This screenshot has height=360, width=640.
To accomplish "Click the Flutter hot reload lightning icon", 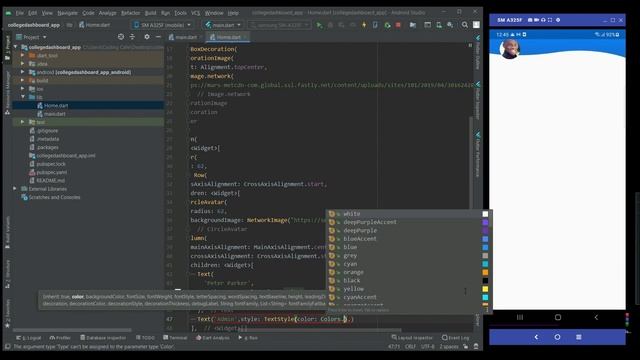I will [364, 25].
